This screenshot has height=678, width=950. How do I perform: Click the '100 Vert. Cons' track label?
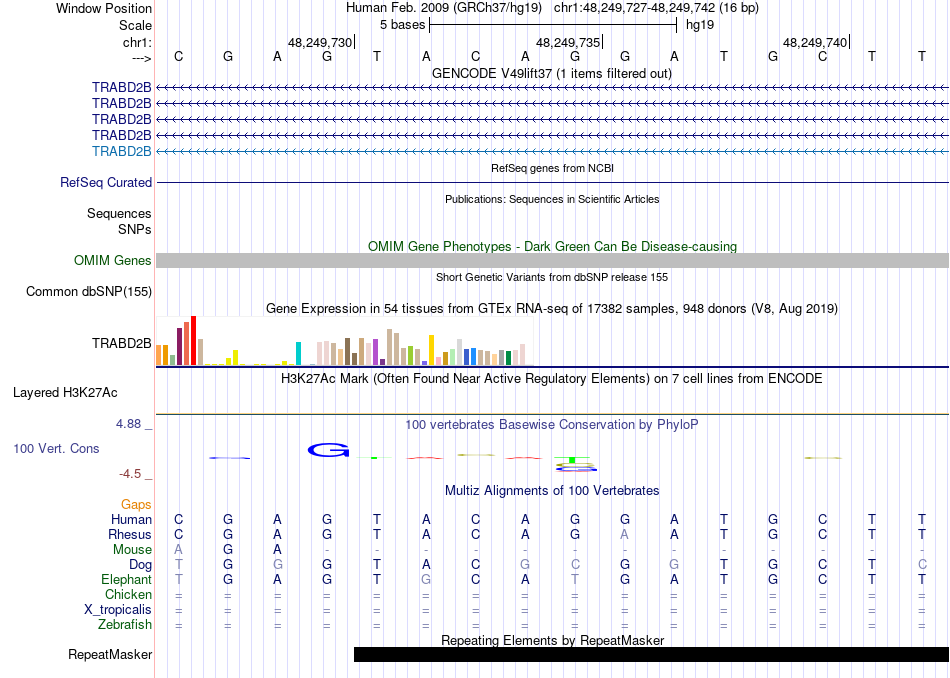tap(56, 448)
